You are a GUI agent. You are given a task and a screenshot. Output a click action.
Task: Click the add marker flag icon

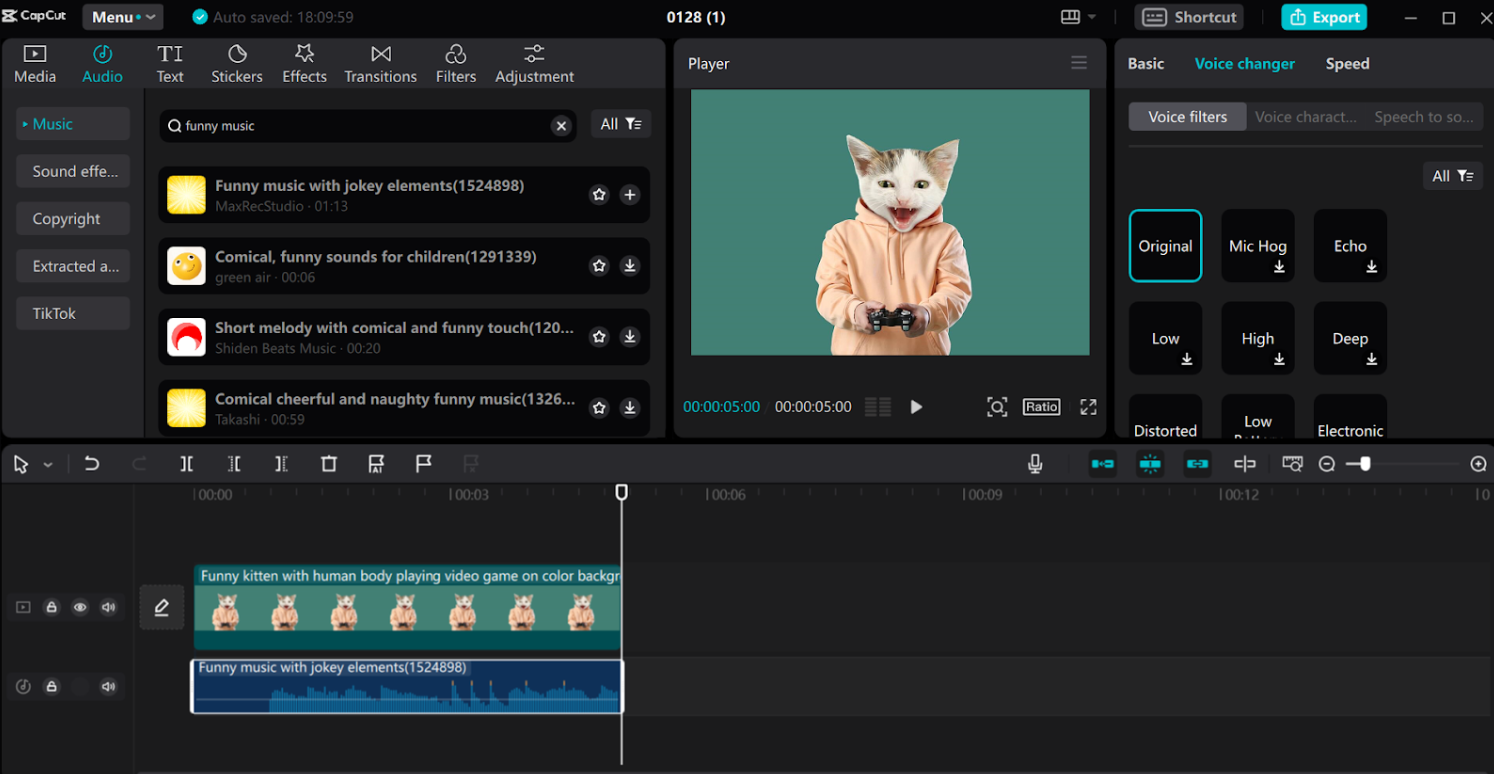[x=424, y=464]
